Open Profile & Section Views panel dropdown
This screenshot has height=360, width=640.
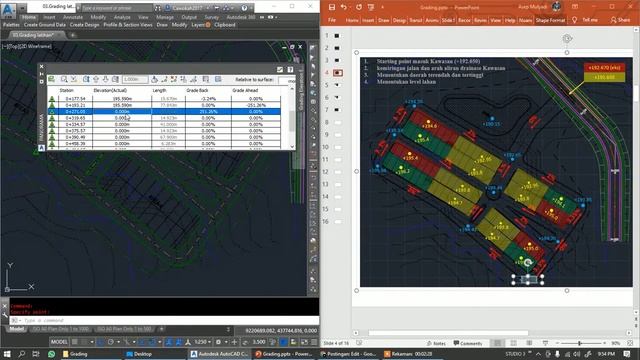point(128,25)
